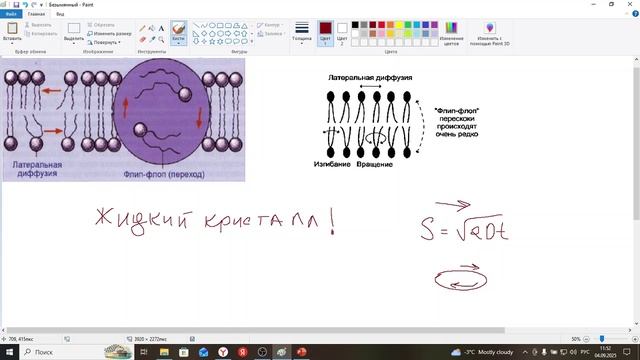The height and width of the screenshot is (360, 640).
Task: Click Zoom out minus button in status bar
Action: pos(587,339)
